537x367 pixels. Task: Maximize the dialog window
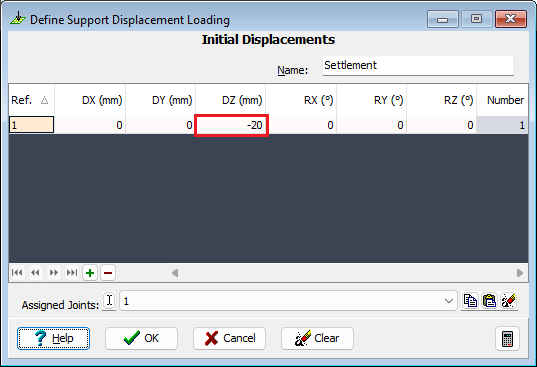(476, 19)
